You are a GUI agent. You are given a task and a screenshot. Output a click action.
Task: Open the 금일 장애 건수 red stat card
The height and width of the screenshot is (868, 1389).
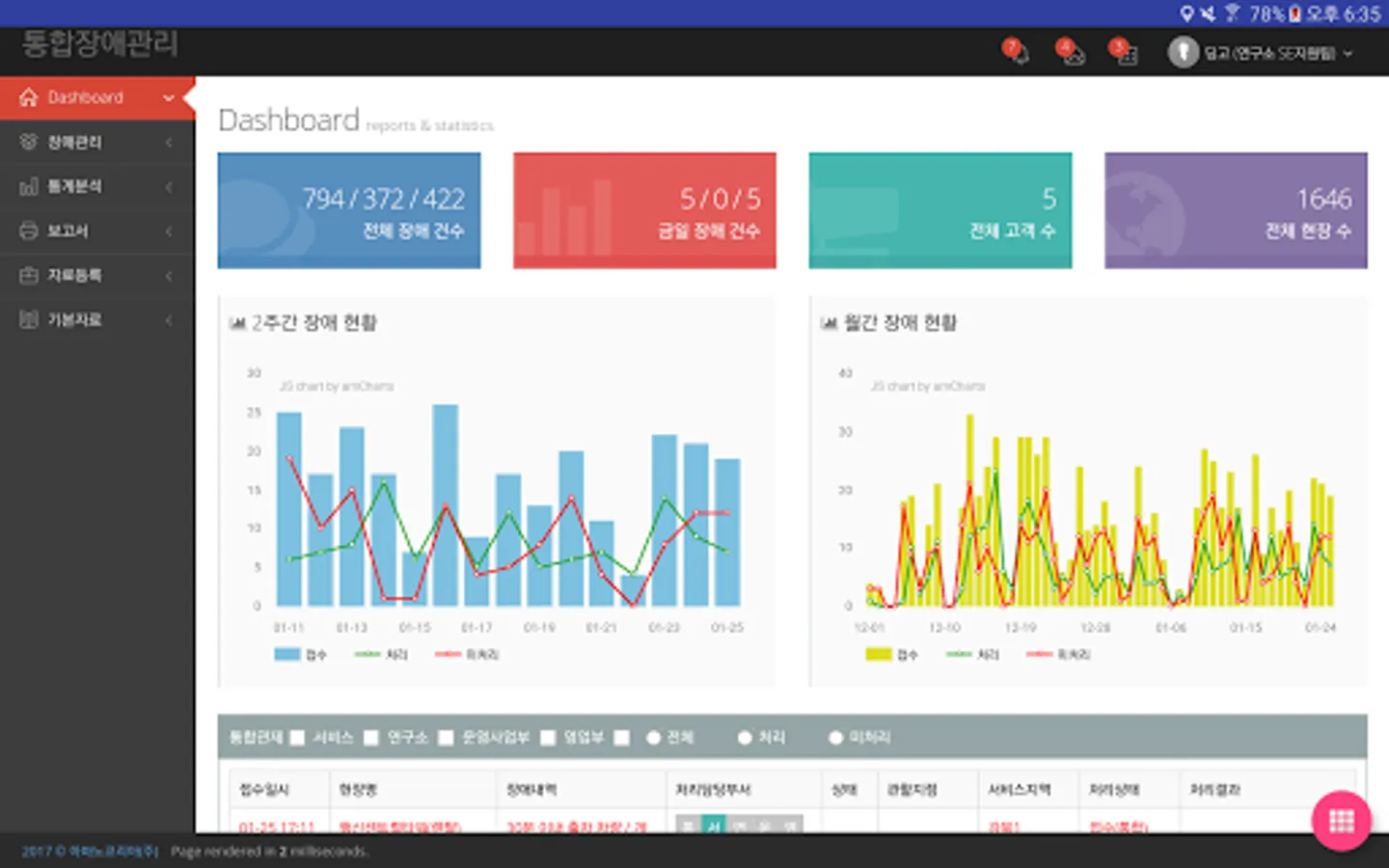coord(644,210)
